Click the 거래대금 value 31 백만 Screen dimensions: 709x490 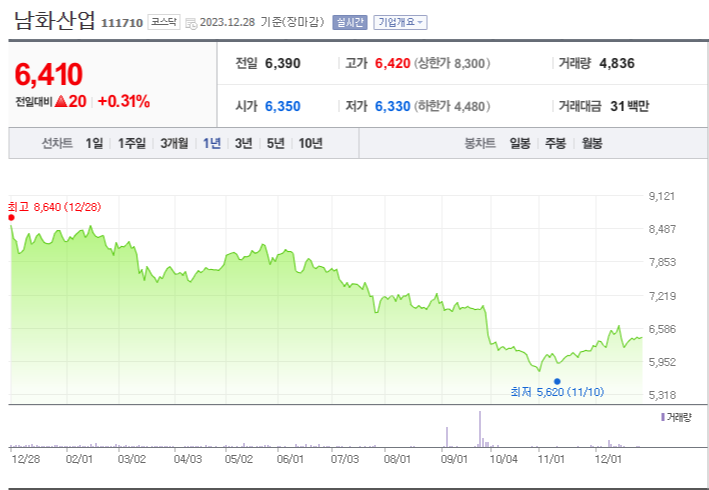[x=629, y=106]
